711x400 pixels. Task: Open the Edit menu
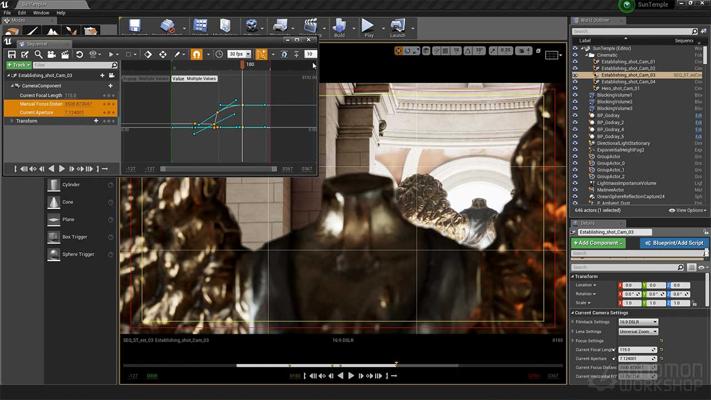(22, 13)
